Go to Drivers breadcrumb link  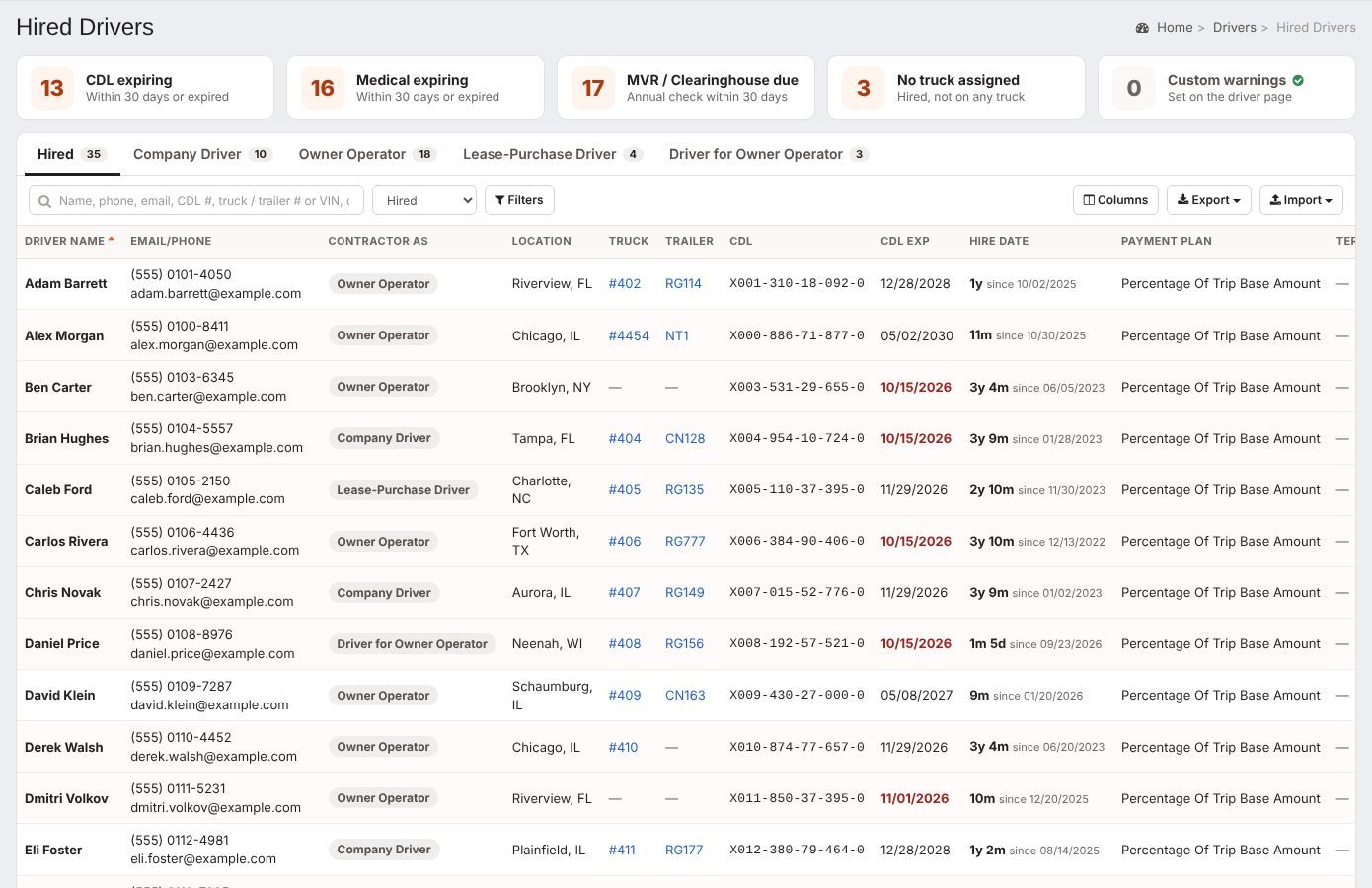pos(1235,28)
